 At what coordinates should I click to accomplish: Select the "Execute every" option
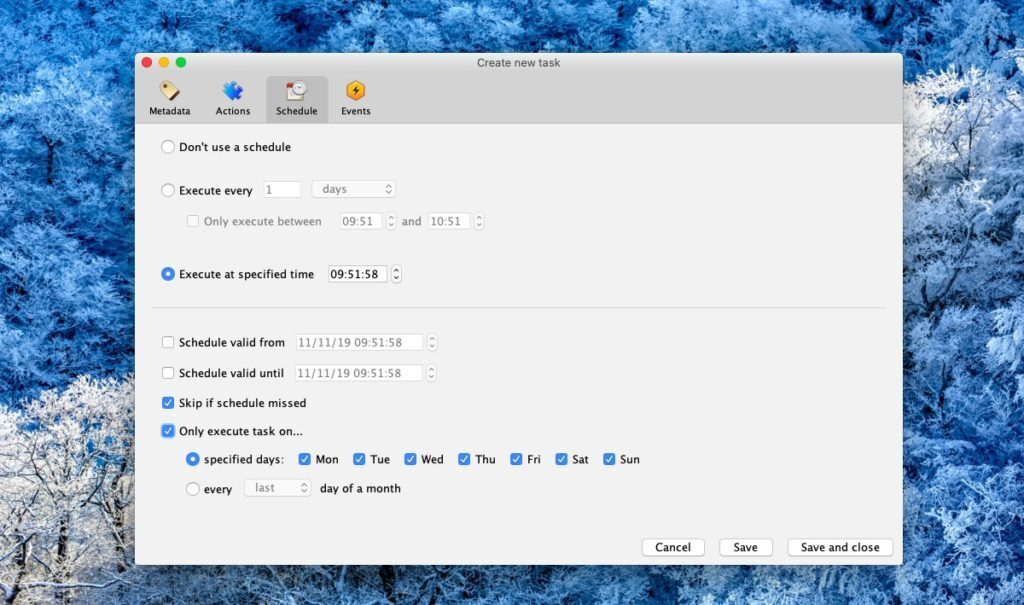tap(167, 189)
